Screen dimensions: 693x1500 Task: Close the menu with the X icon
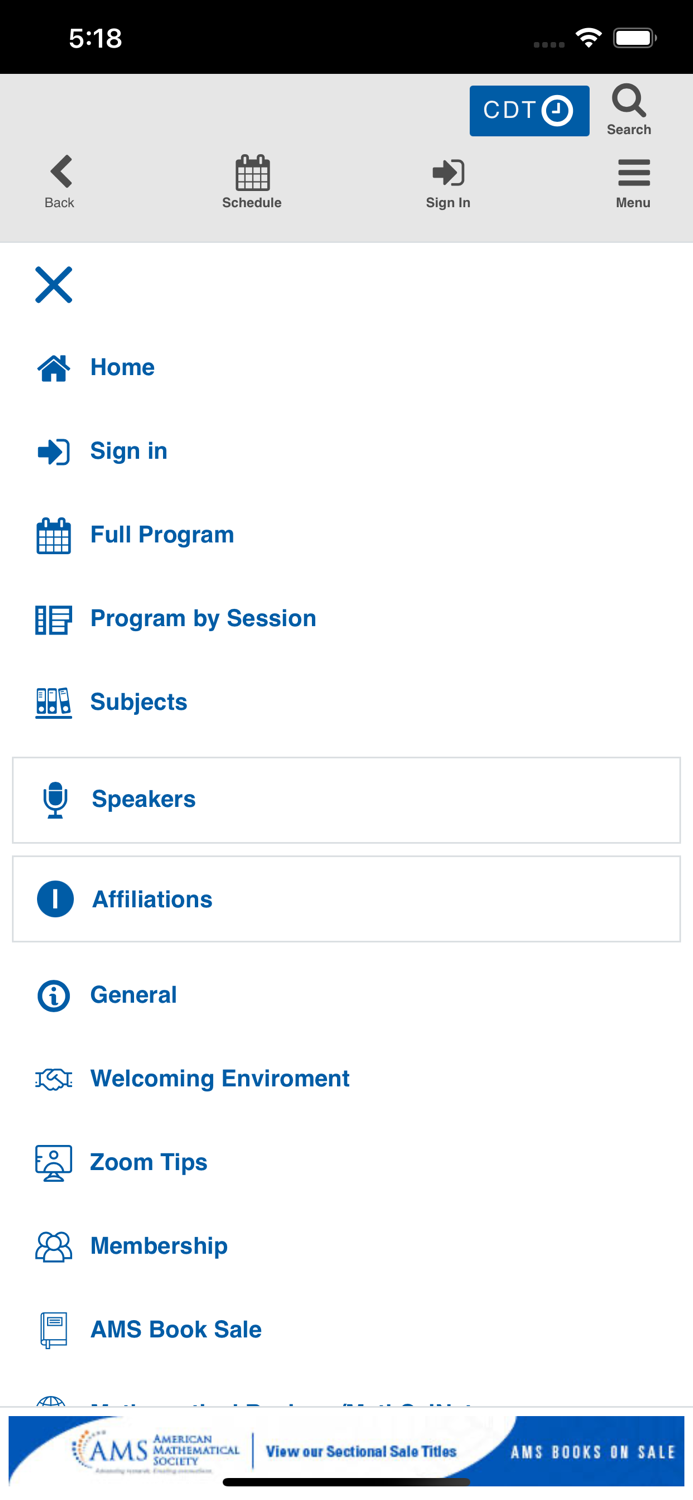coord(54,285)
